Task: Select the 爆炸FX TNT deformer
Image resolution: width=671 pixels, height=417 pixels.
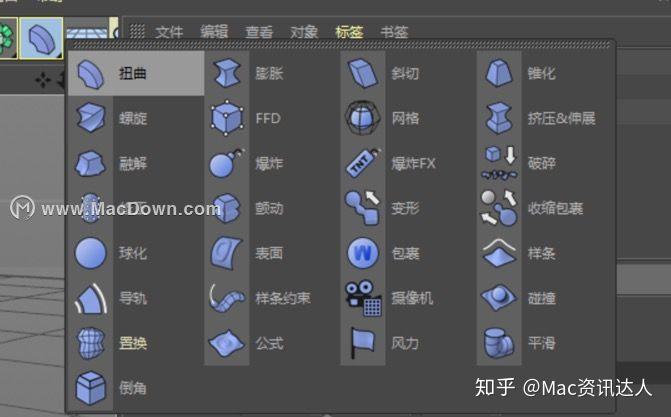Action: (408, 163)
